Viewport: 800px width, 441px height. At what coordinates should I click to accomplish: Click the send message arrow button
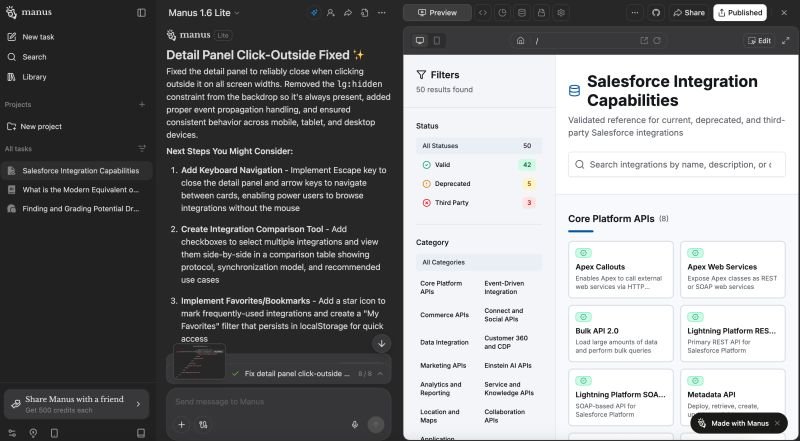pos(376,425)
